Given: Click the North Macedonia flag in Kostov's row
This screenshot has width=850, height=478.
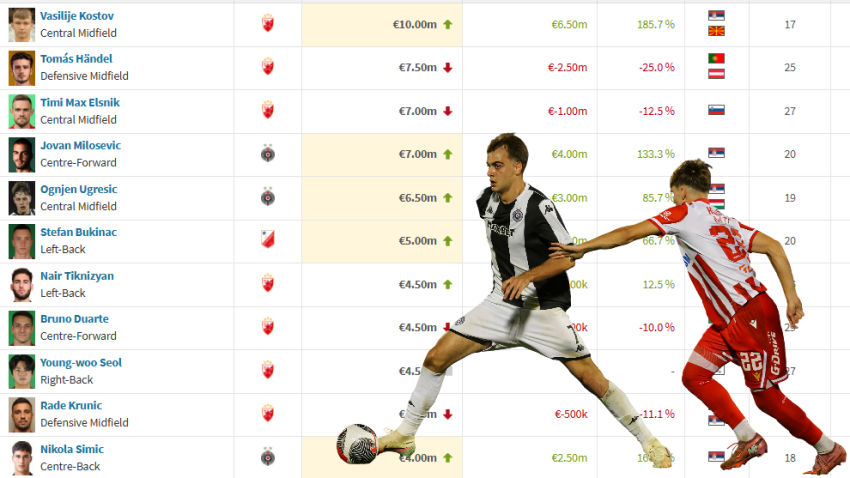Looking at the screenshot, I should [716, 31].
